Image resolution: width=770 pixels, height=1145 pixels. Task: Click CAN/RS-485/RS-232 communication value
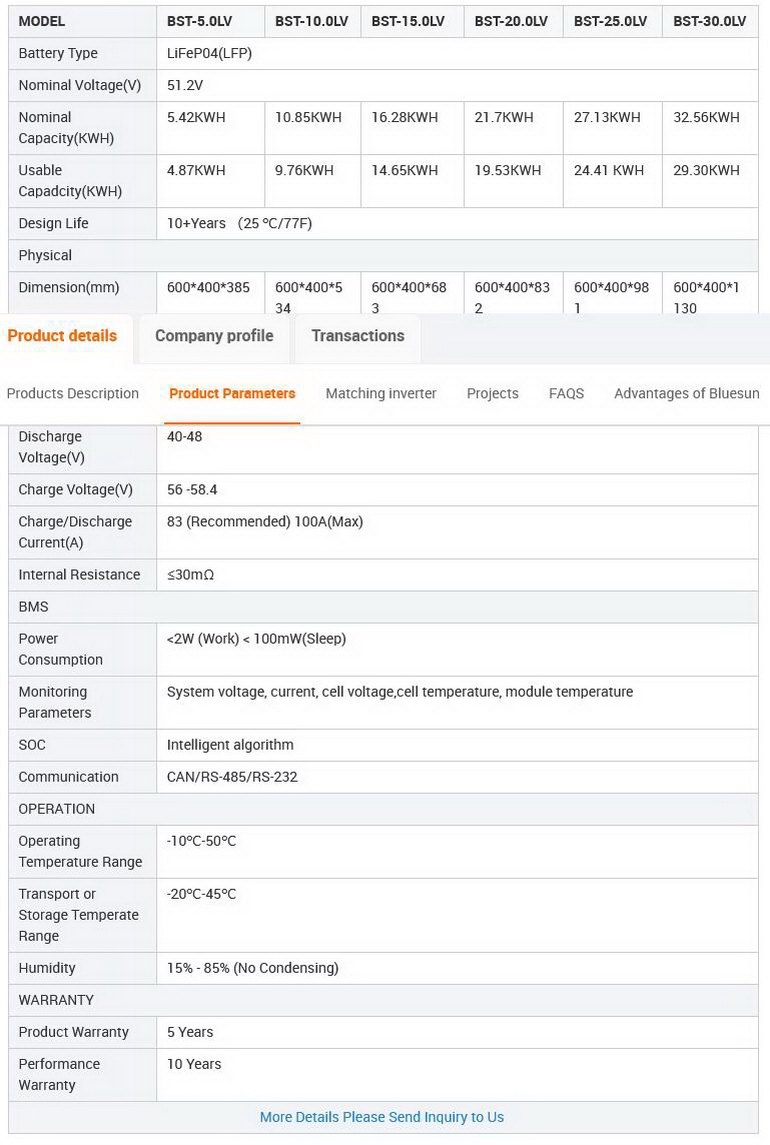[232, 777]
